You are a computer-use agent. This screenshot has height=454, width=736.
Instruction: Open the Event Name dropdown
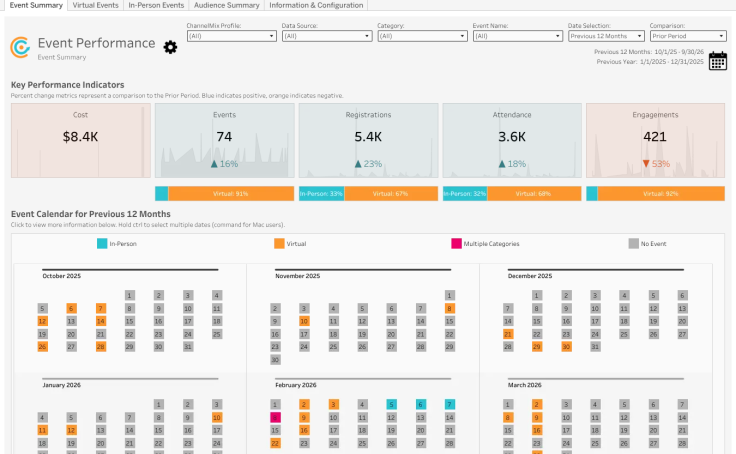pyautogui.click(x=517, y=36)
